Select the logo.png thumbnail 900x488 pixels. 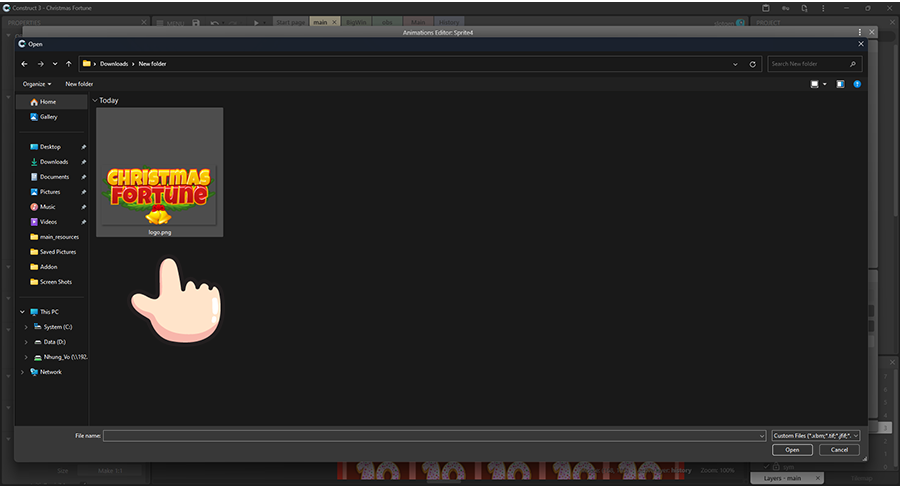pyautogui.click(x=160, y=172)
